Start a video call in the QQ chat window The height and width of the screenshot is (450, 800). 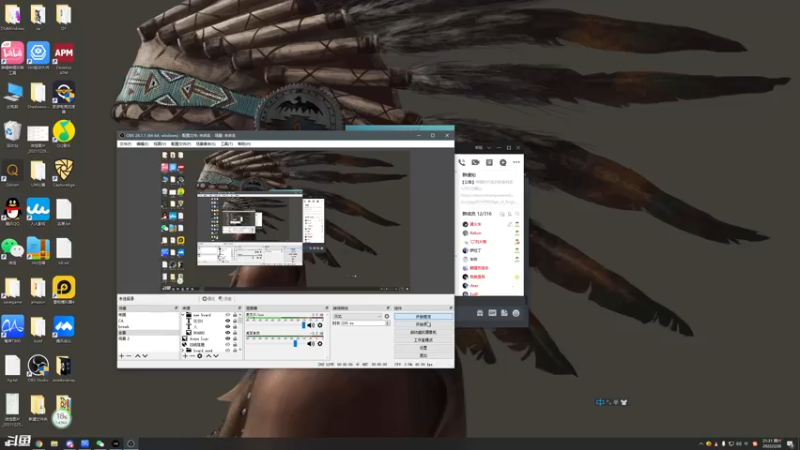pyautogui.click(x=476, y=162)
